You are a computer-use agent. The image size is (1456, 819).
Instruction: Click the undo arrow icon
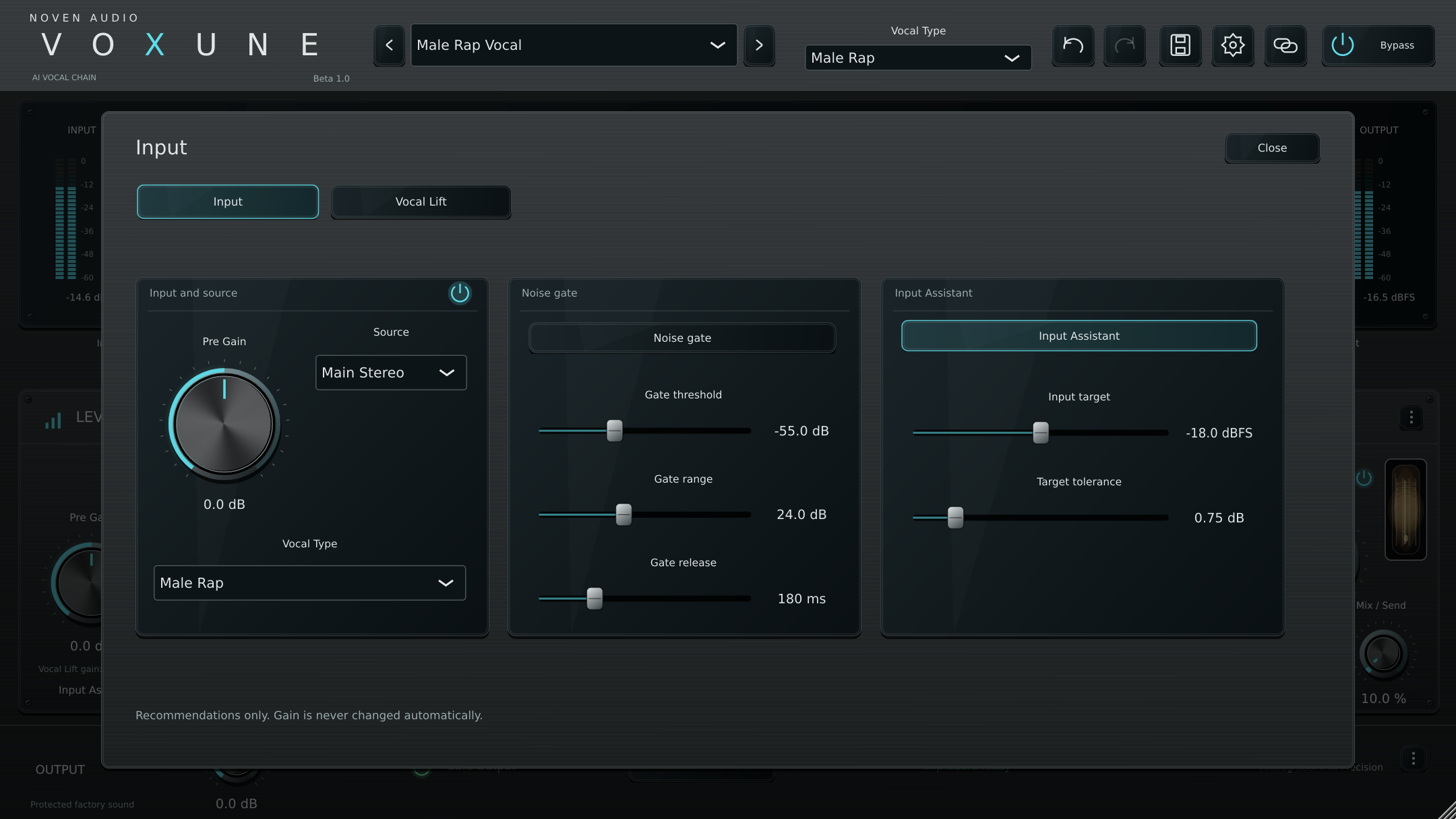pyautogui.click(x=1072, y=45)
